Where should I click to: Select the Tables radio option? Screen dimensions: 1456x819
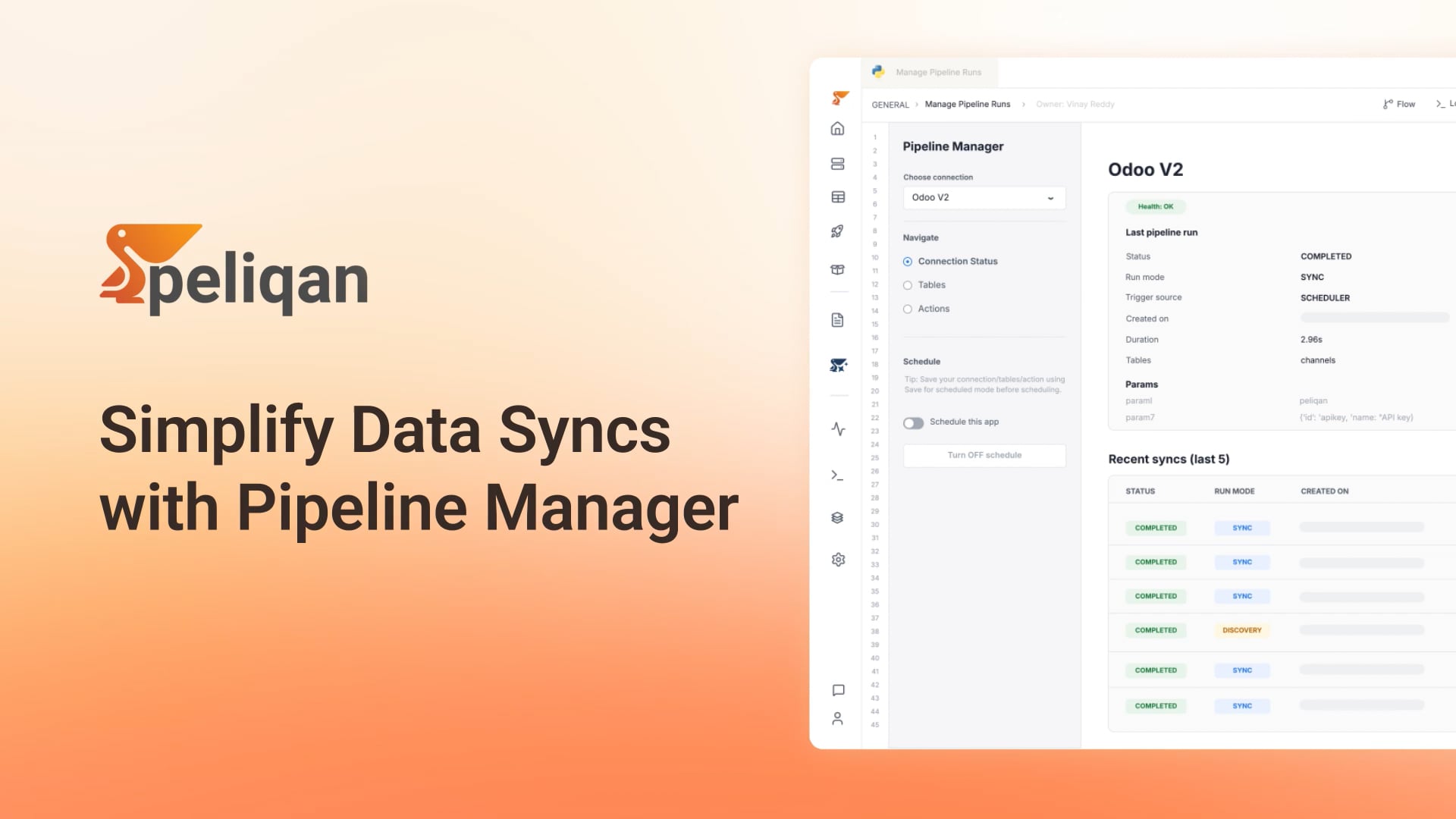coord(908,285)
